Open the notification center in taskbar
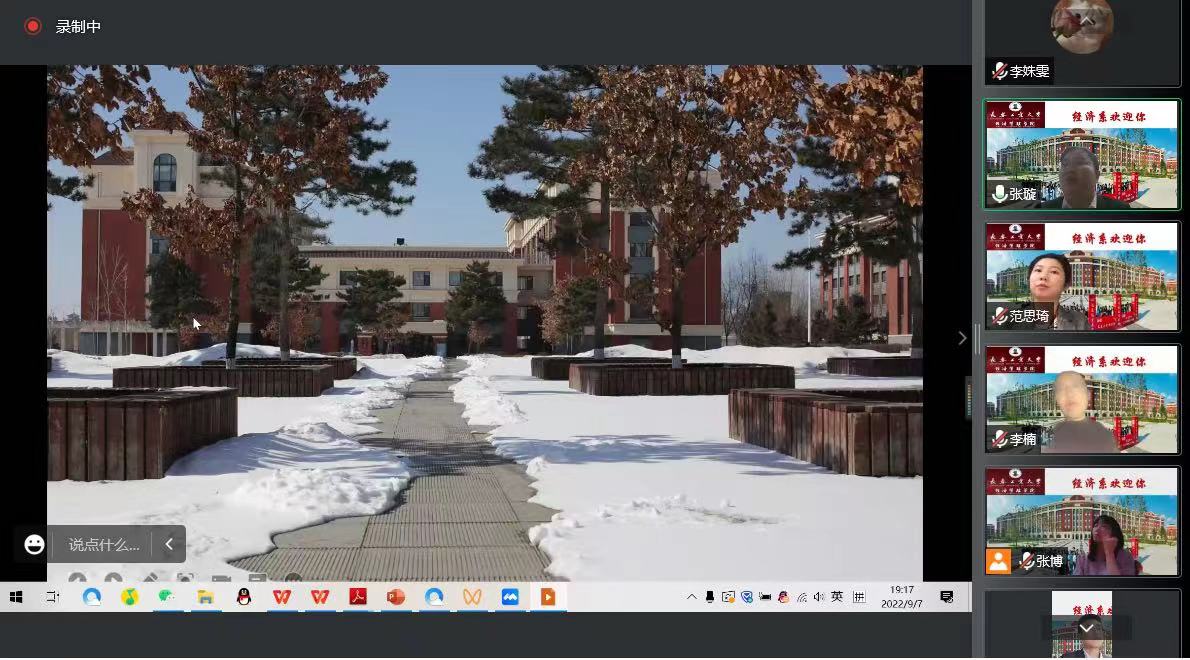This screenshot has height=660, width=1190. [x=946, y=597]
